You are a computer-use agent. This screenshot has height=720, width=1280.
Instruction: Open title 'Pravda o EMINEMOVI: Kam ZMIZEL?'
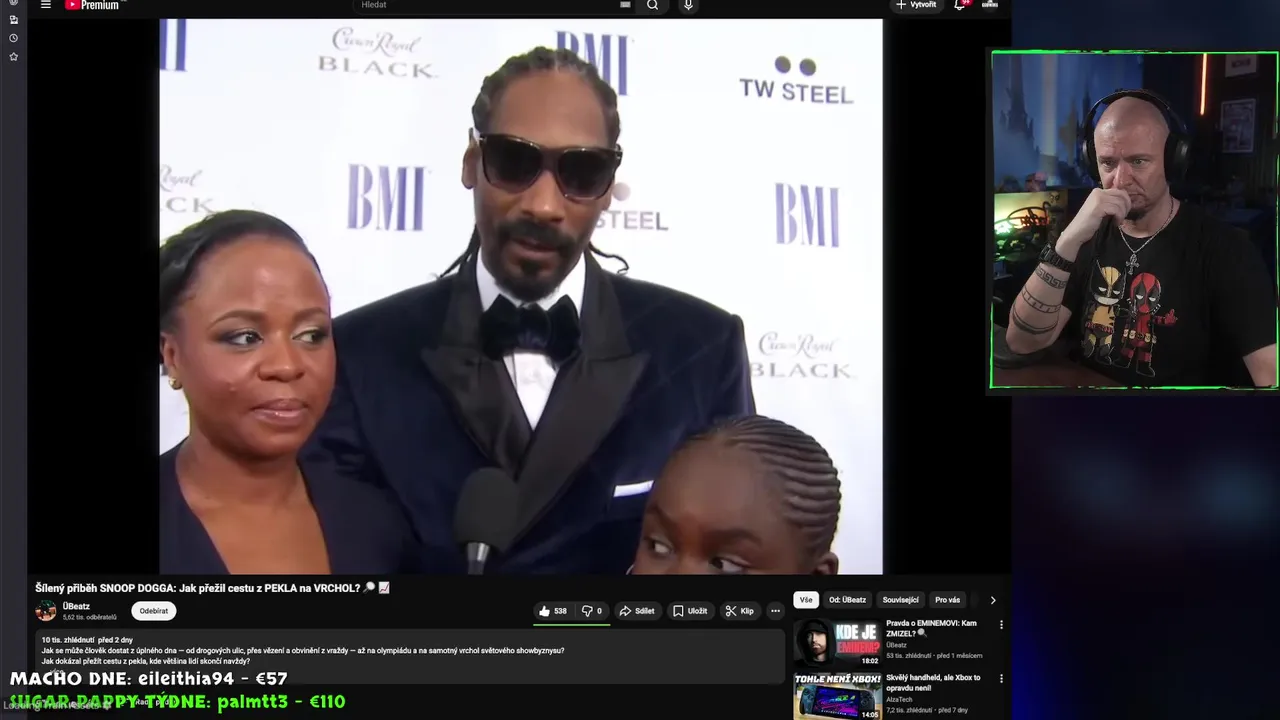pos(931,628)
